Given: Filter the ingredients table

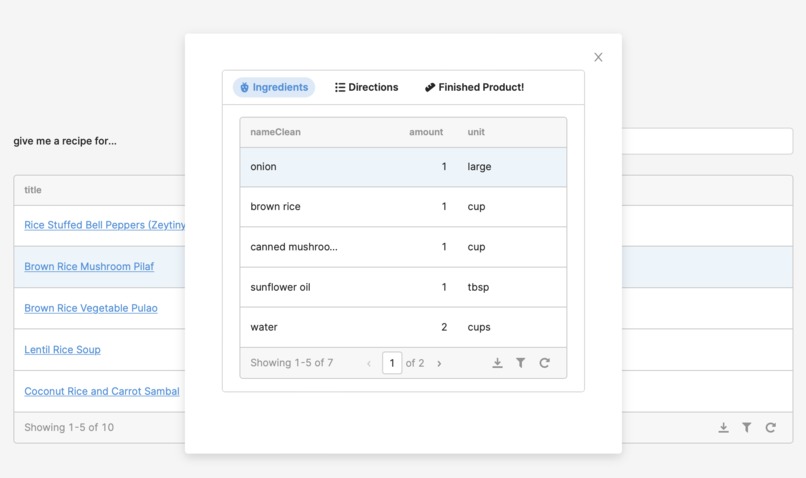Looking at the screenshot, I should pyautogui.click(x=521, y=363).
